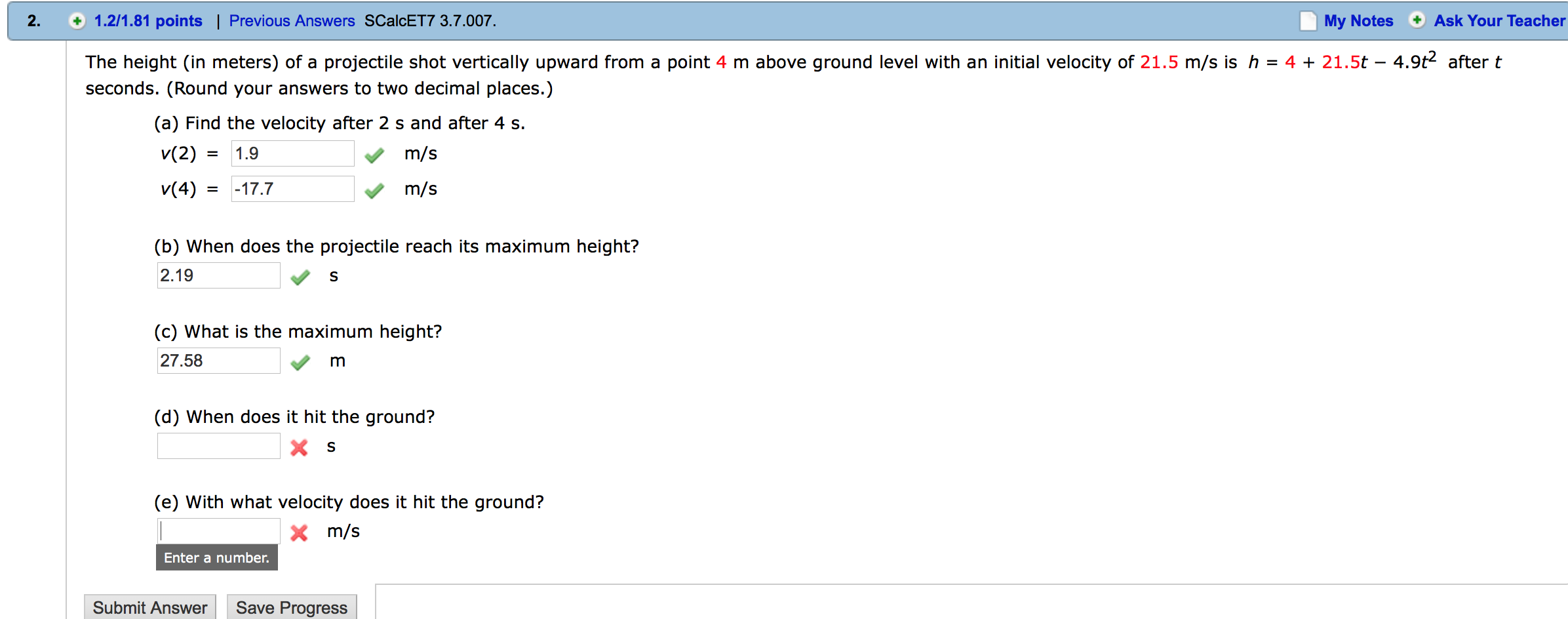This screenshot has height=619, width=1568.
Task: Click the green plus beside Ask Your Teacher
Action: click(x=1417, y=20)
